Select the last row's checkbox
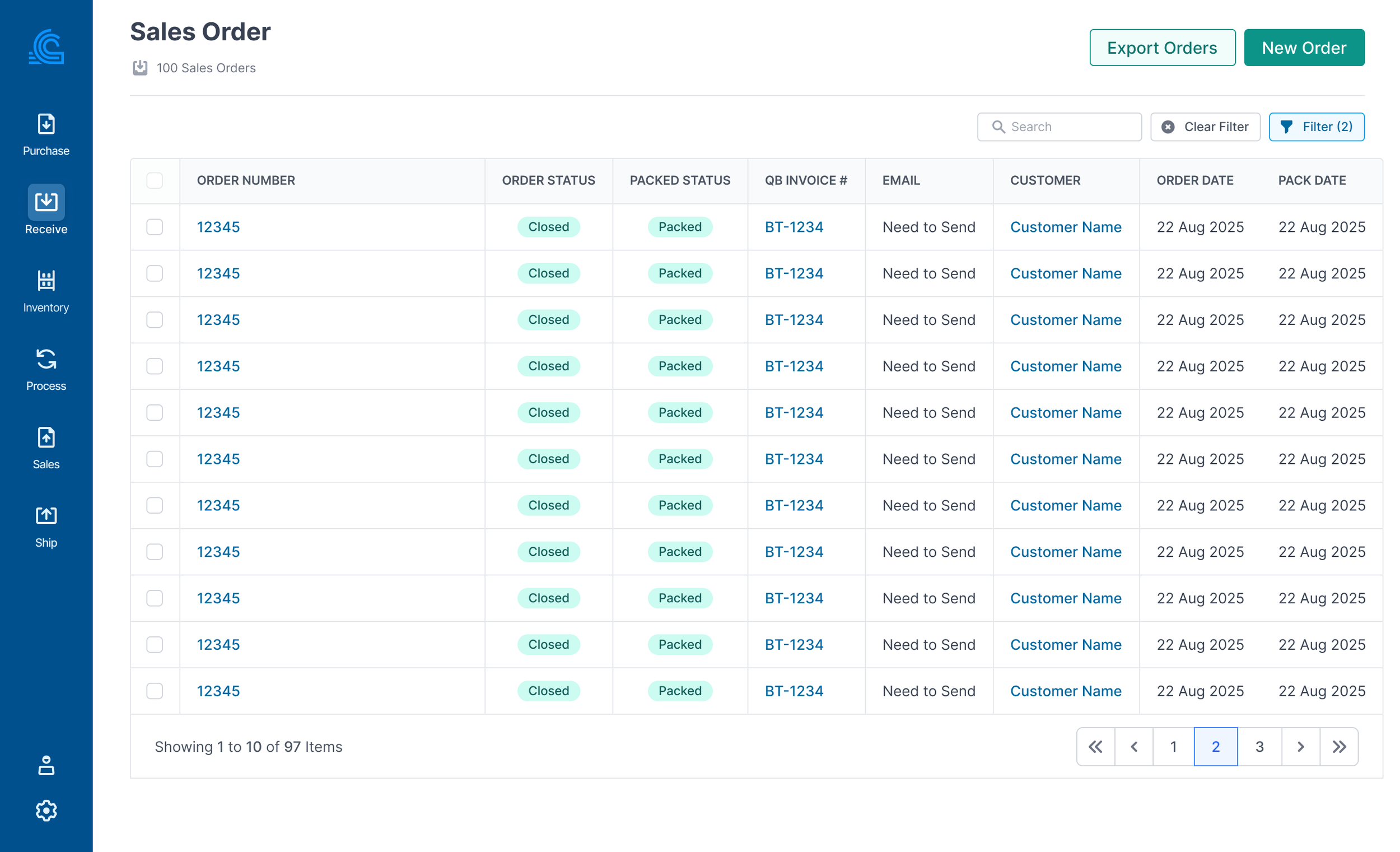This screenshot has width=1400, height=852. click(x=155, y=691)
